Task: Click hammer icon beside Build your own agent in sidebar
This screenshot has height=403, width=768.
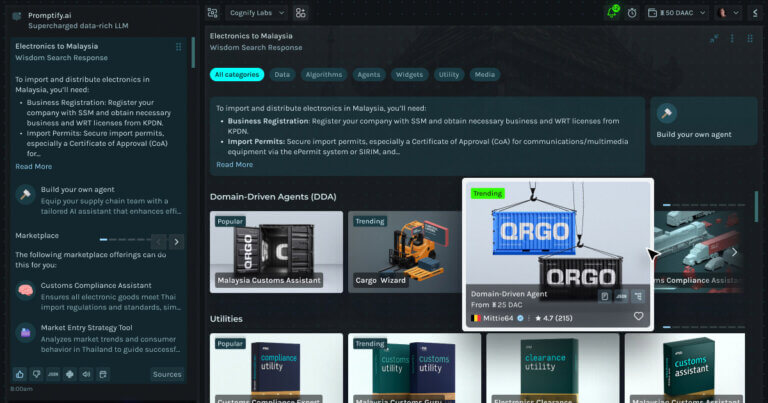Action: (x=25, y=194)
